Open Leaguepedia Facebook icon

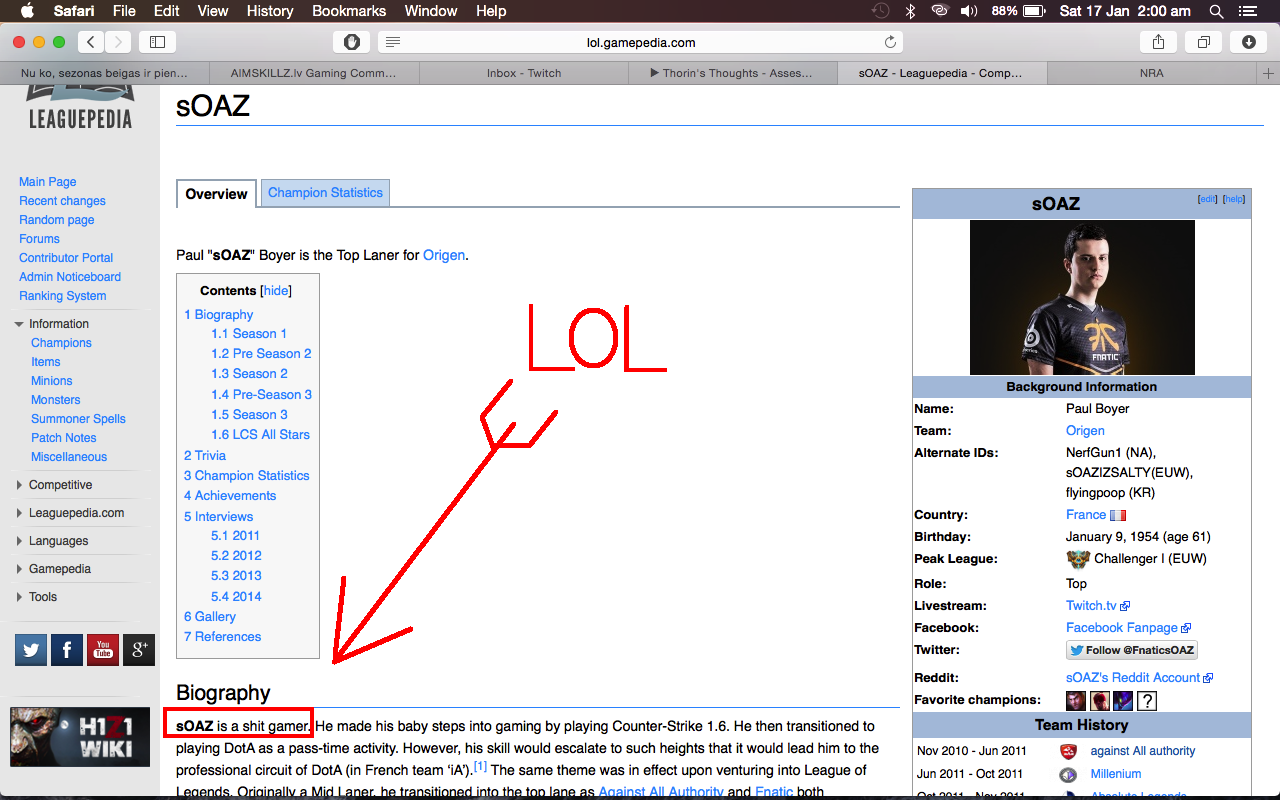point(67,650)
